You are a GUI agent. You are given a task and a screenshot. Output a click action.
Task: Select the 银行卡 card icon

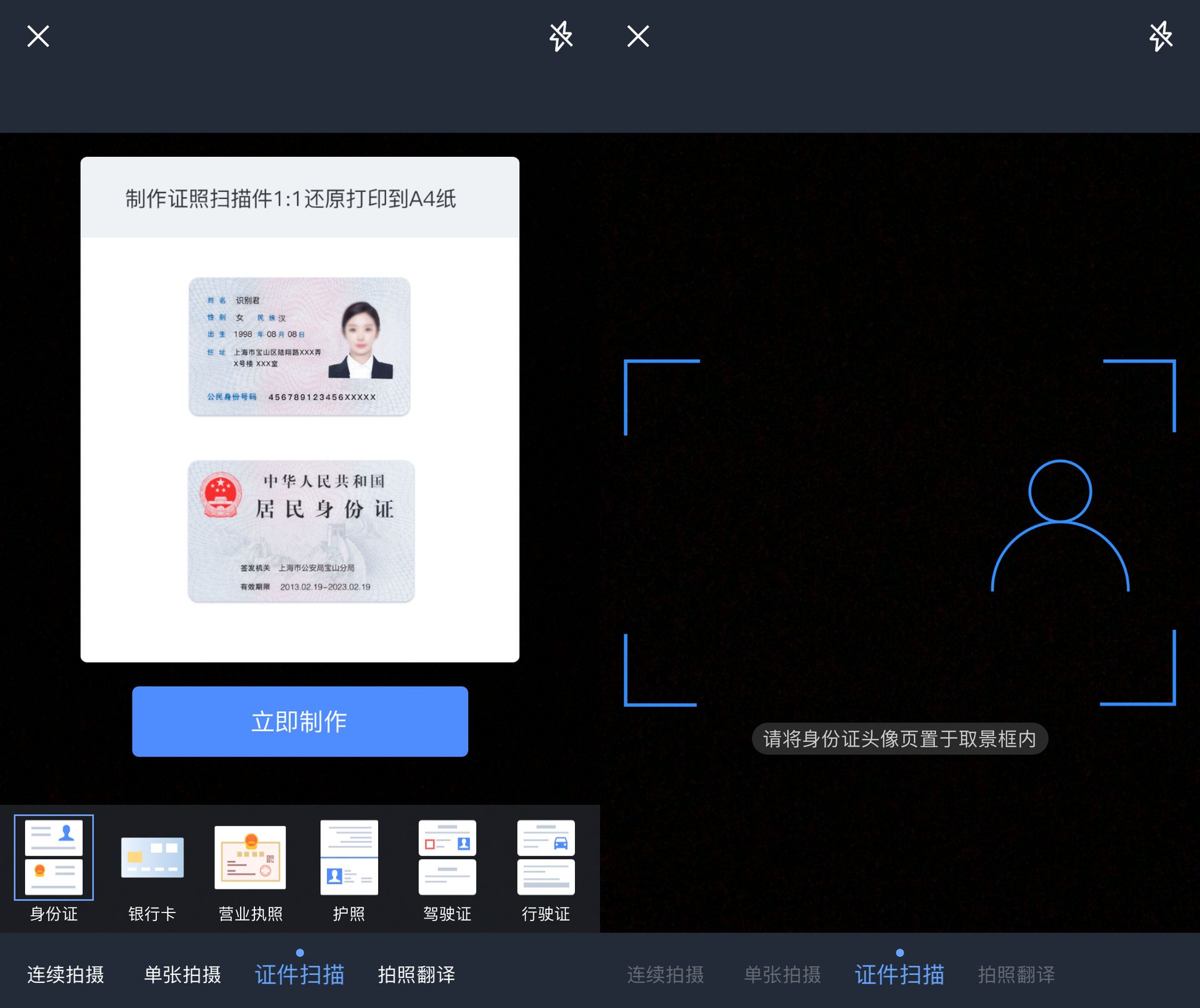click(152, 857)
